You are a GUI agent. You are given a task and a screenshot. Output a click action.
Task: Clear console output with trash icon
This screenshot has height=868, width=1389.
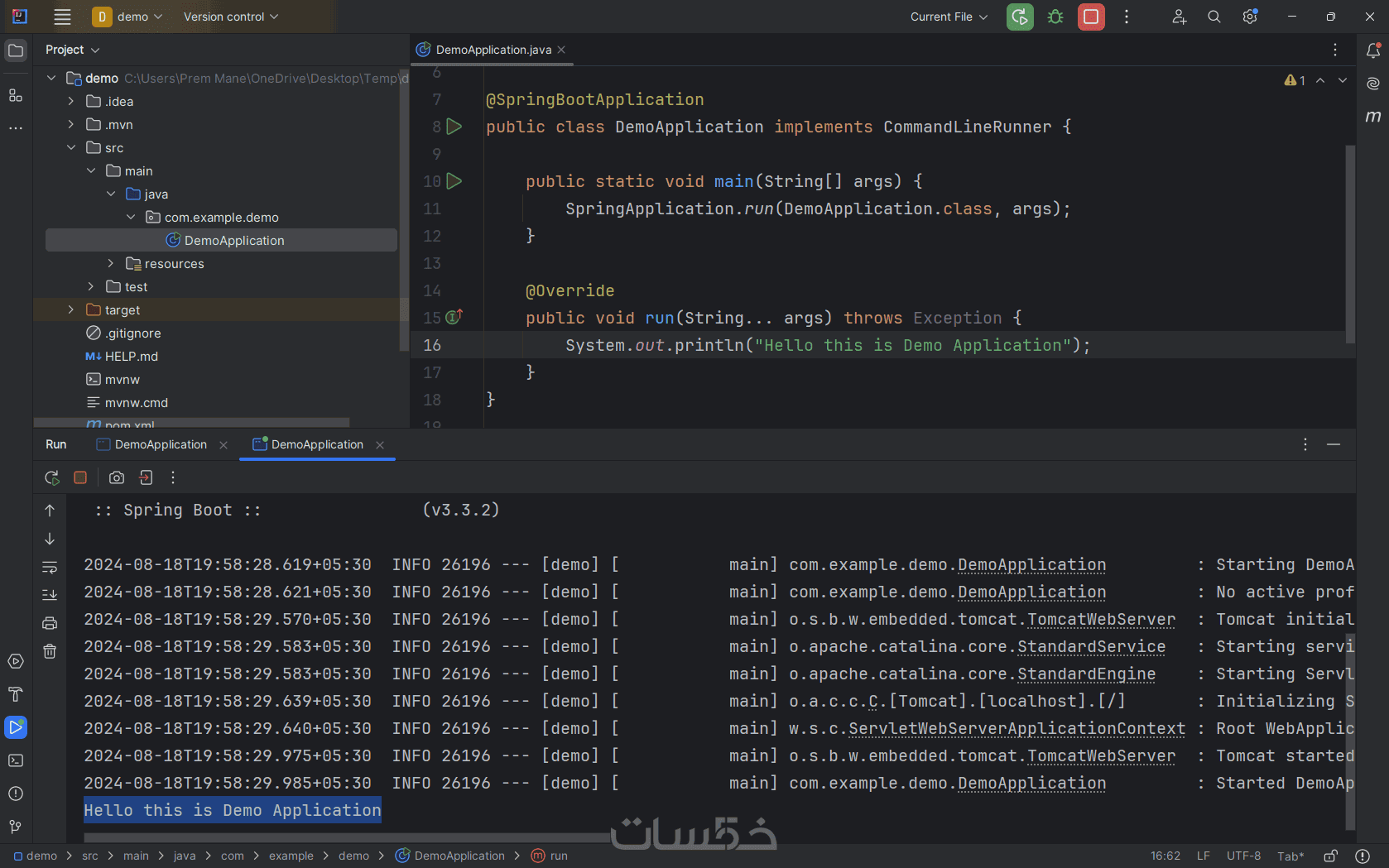[x=50, y=651]
